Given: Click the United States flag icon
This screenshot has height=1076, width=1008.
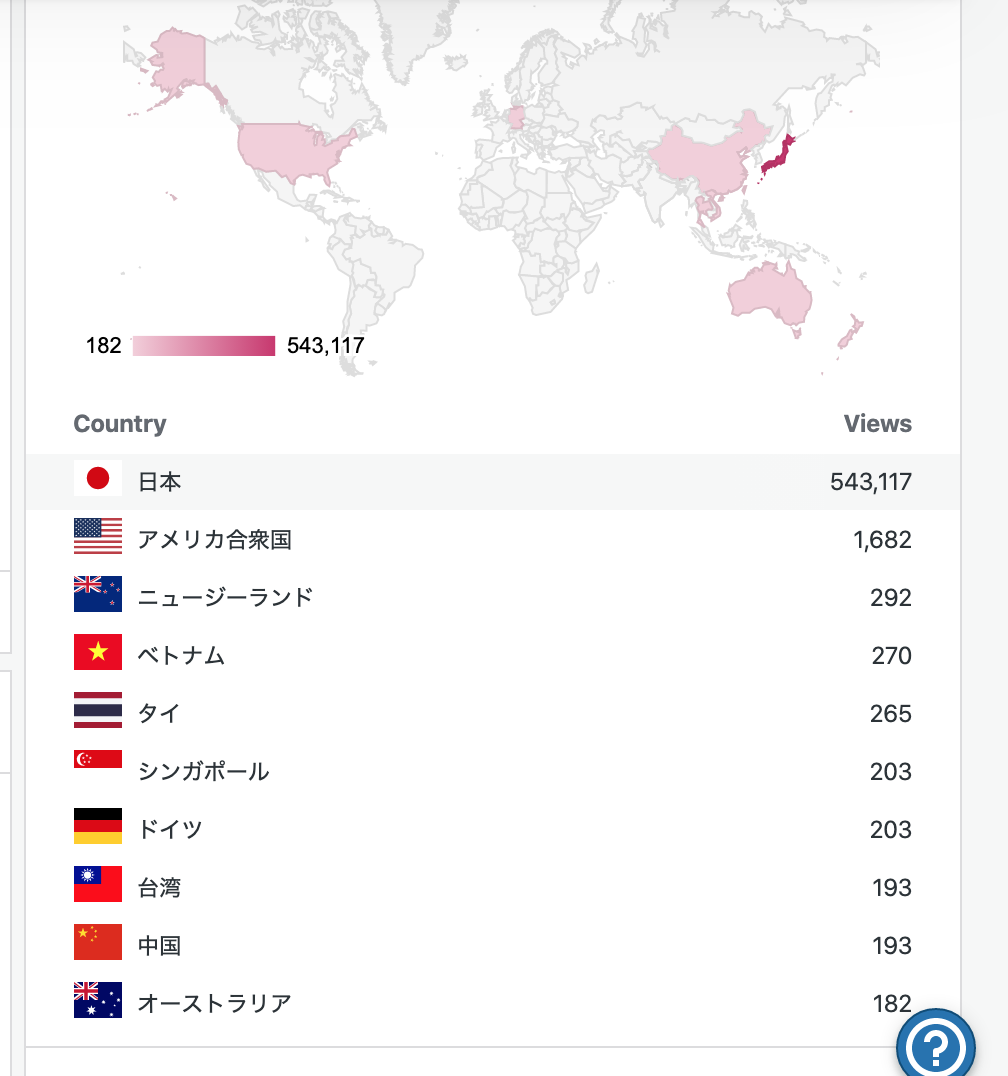Looking at the screenshot, I should [x=97, y=536].
